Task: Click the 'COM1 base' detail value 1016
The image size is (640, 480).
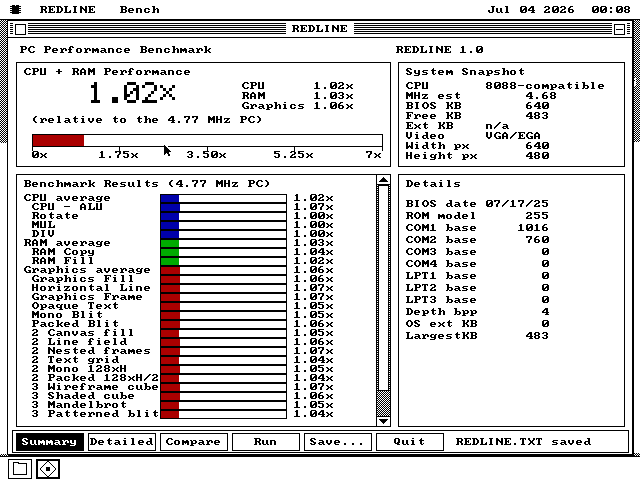Action: coord(533,228)
